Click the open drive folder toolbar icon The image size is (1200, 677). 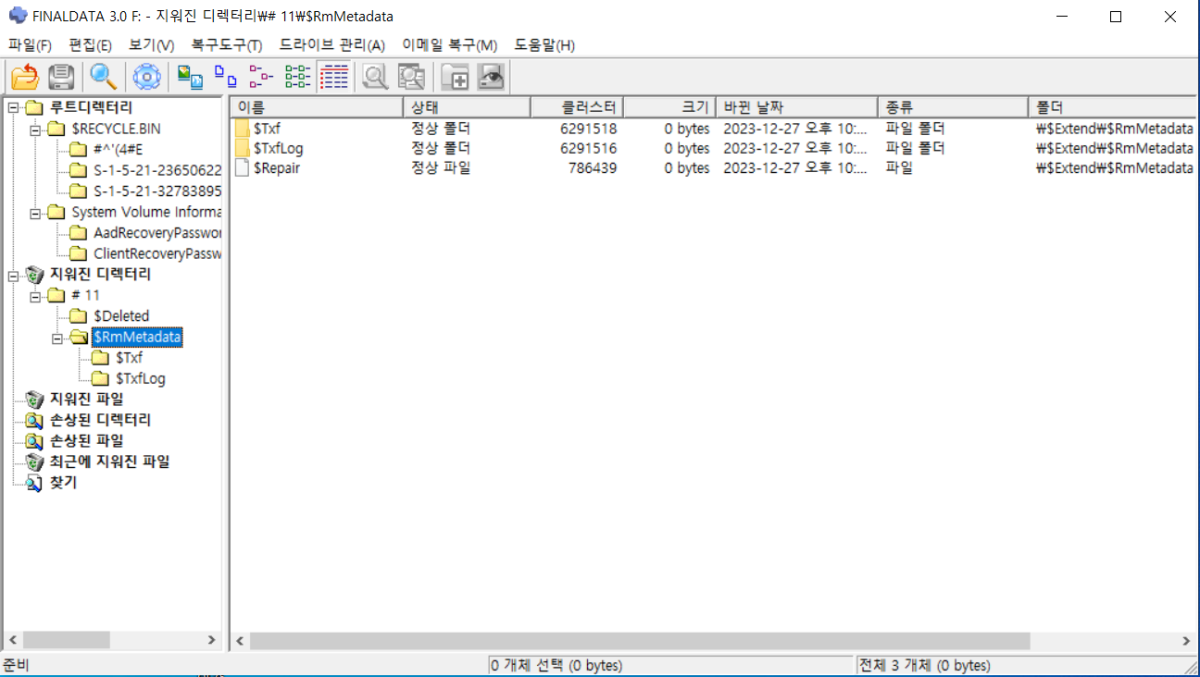pyautogui.click(x=25, y=76)
